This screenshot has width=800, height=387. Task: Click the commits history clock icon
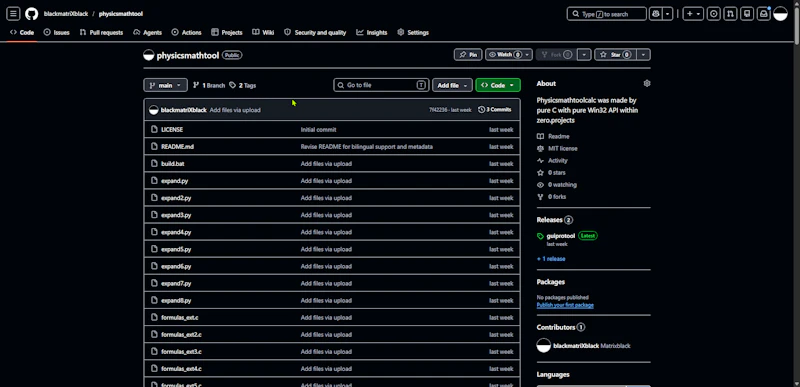click(x=481, y=110)
